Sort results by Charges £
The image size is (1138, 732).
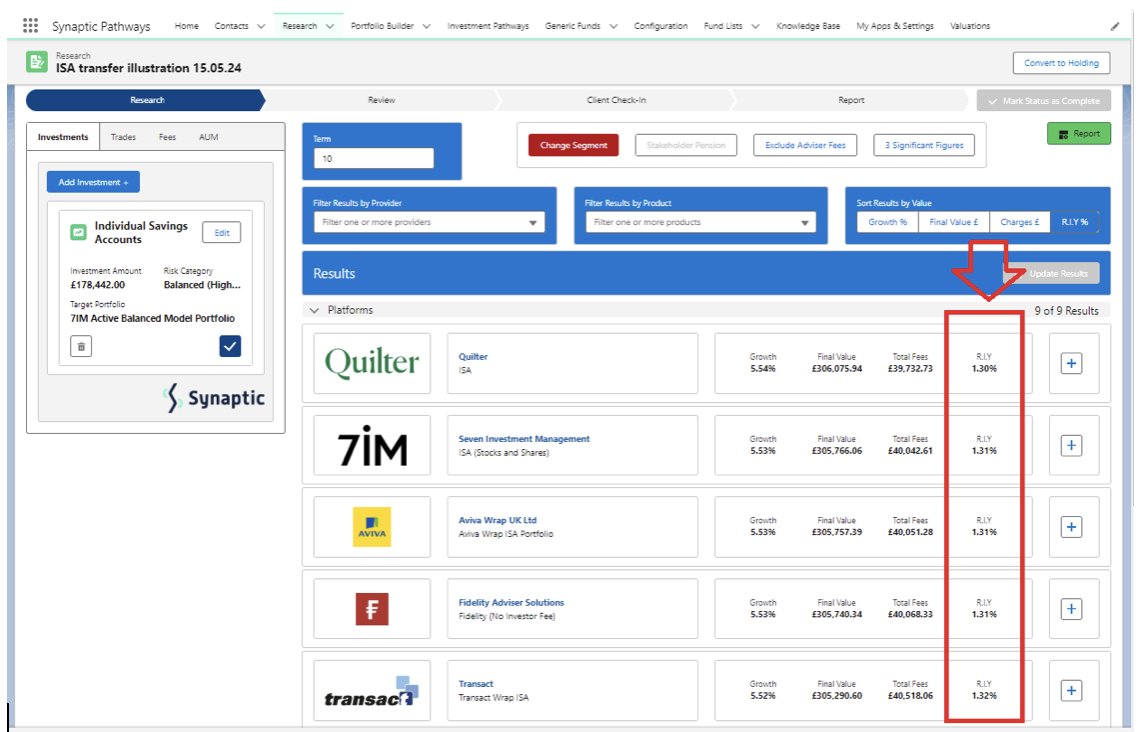[1020, 222]
